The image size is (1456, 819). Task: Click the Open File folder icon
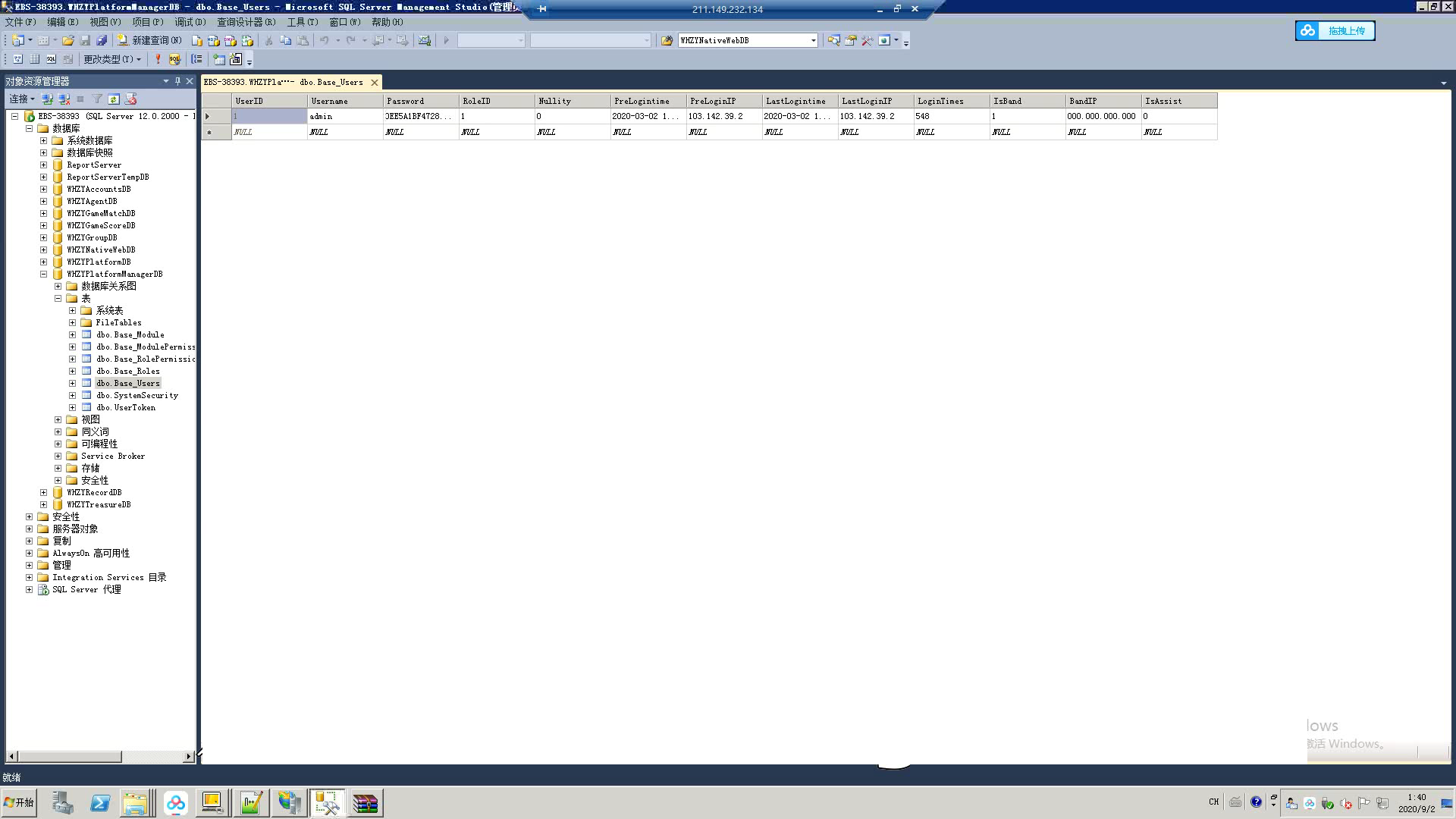68,40
